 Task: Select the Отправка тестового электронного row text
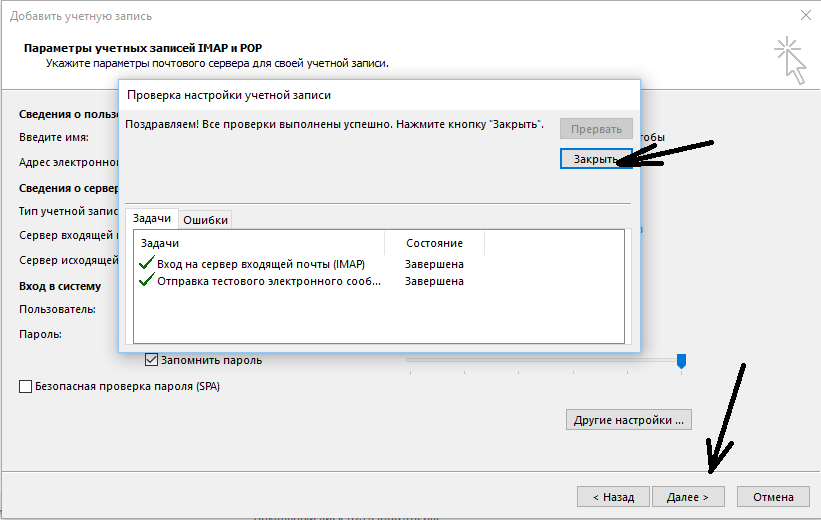[x=269, y=281]
